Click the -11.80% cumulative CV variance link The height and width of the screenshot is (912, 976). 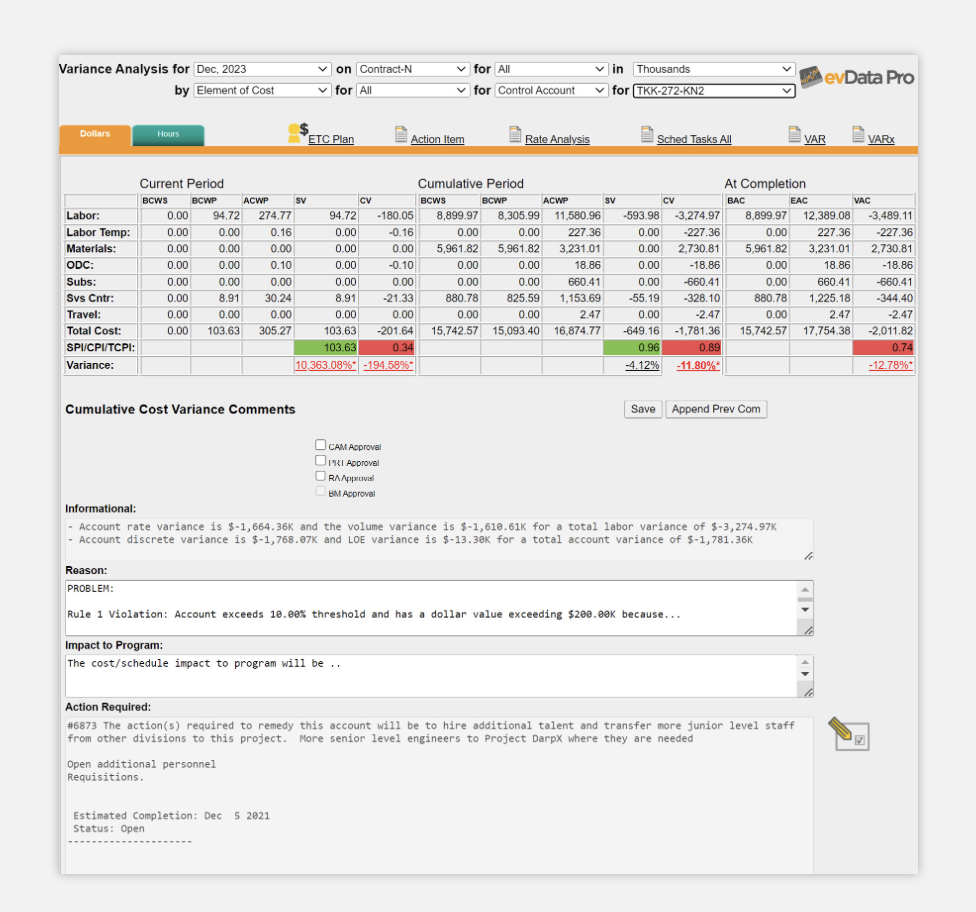(698, 365)
